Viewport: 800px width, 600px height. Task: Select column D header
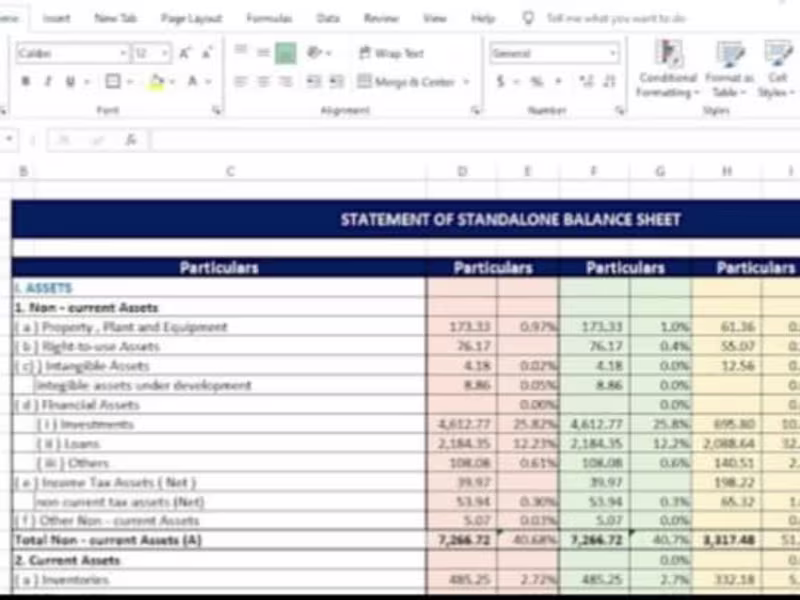click(462, 171)
